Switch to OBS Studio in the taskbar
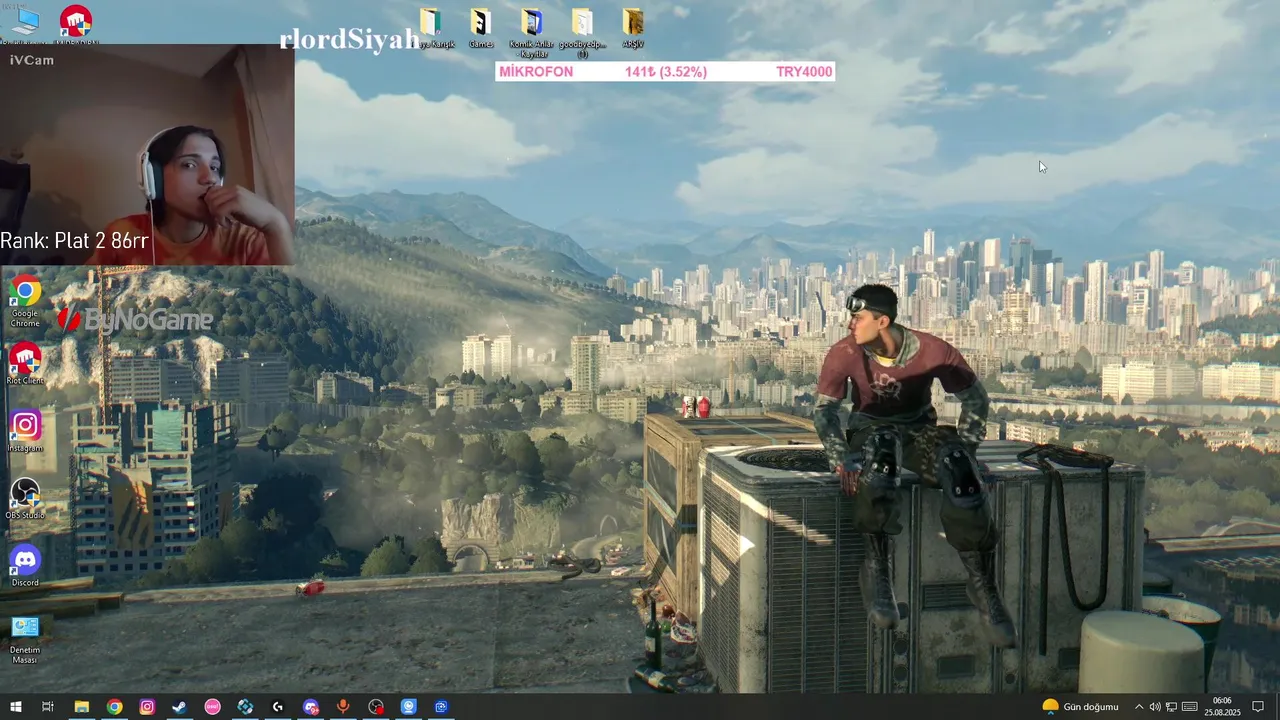This screenshot has width=1280, height=720. (x=376, y=707)
